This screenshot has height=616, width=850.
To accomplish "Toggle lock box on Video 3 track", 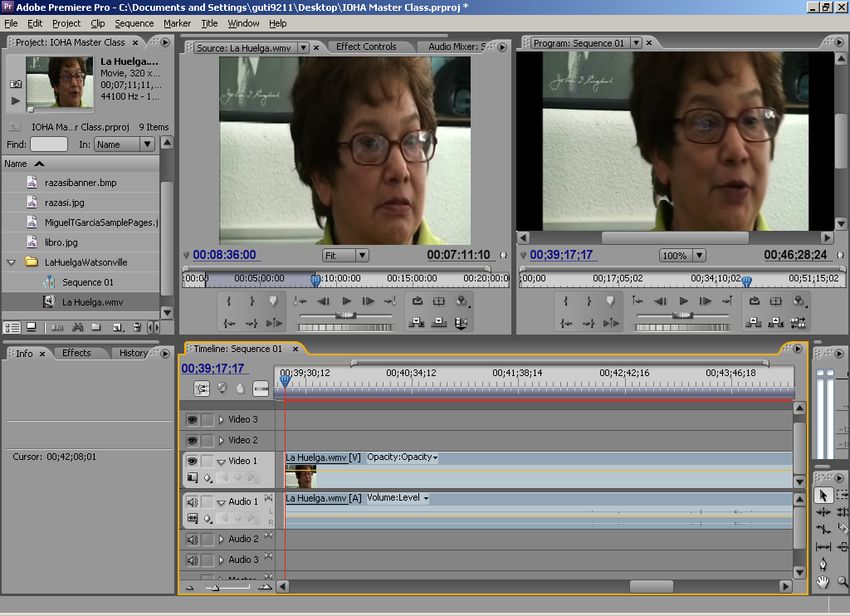I will click(x=207, y=420).
